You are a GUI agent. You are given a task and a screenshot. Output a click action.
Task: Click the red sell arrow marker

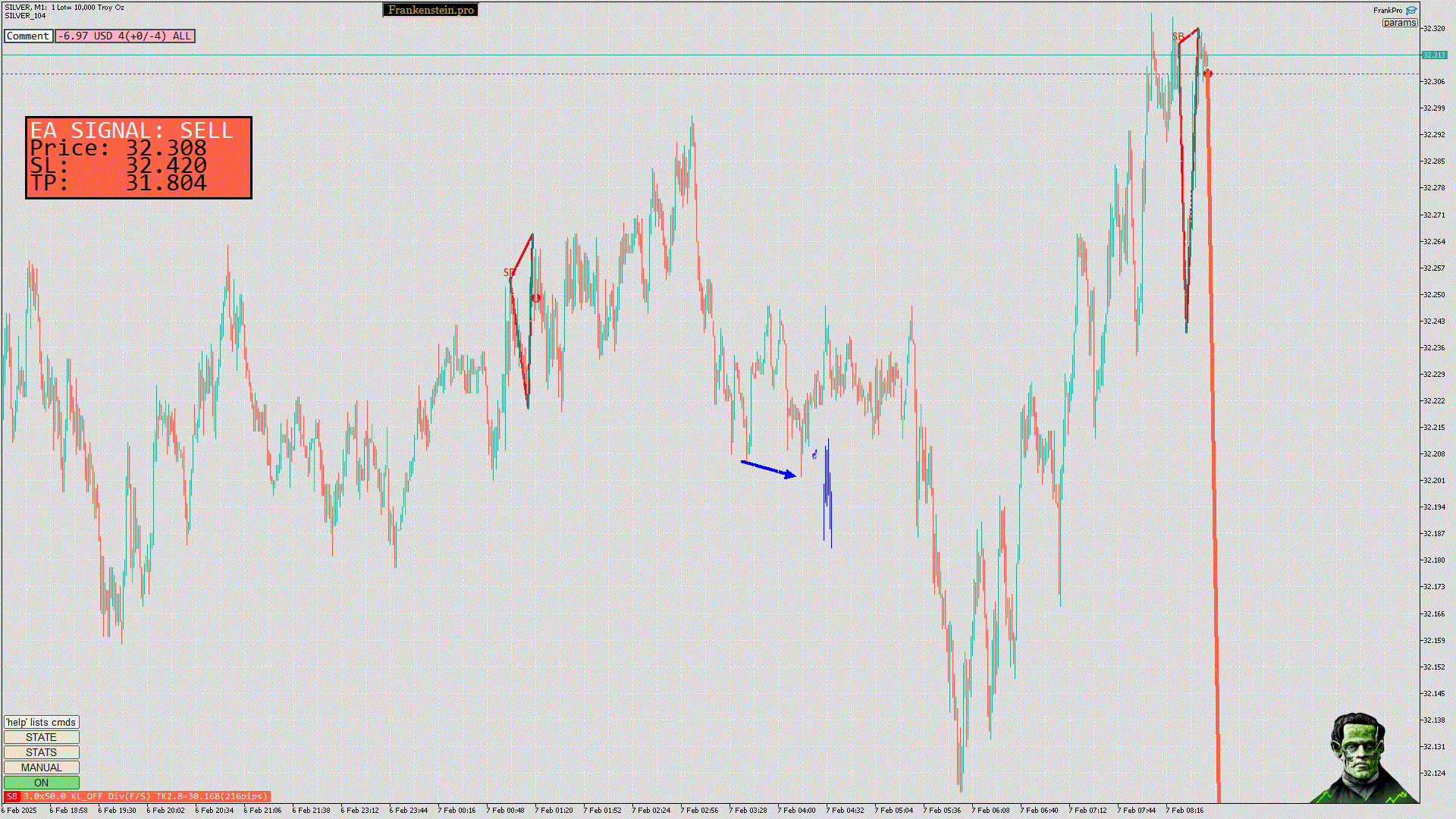[x=1207, y=74]
